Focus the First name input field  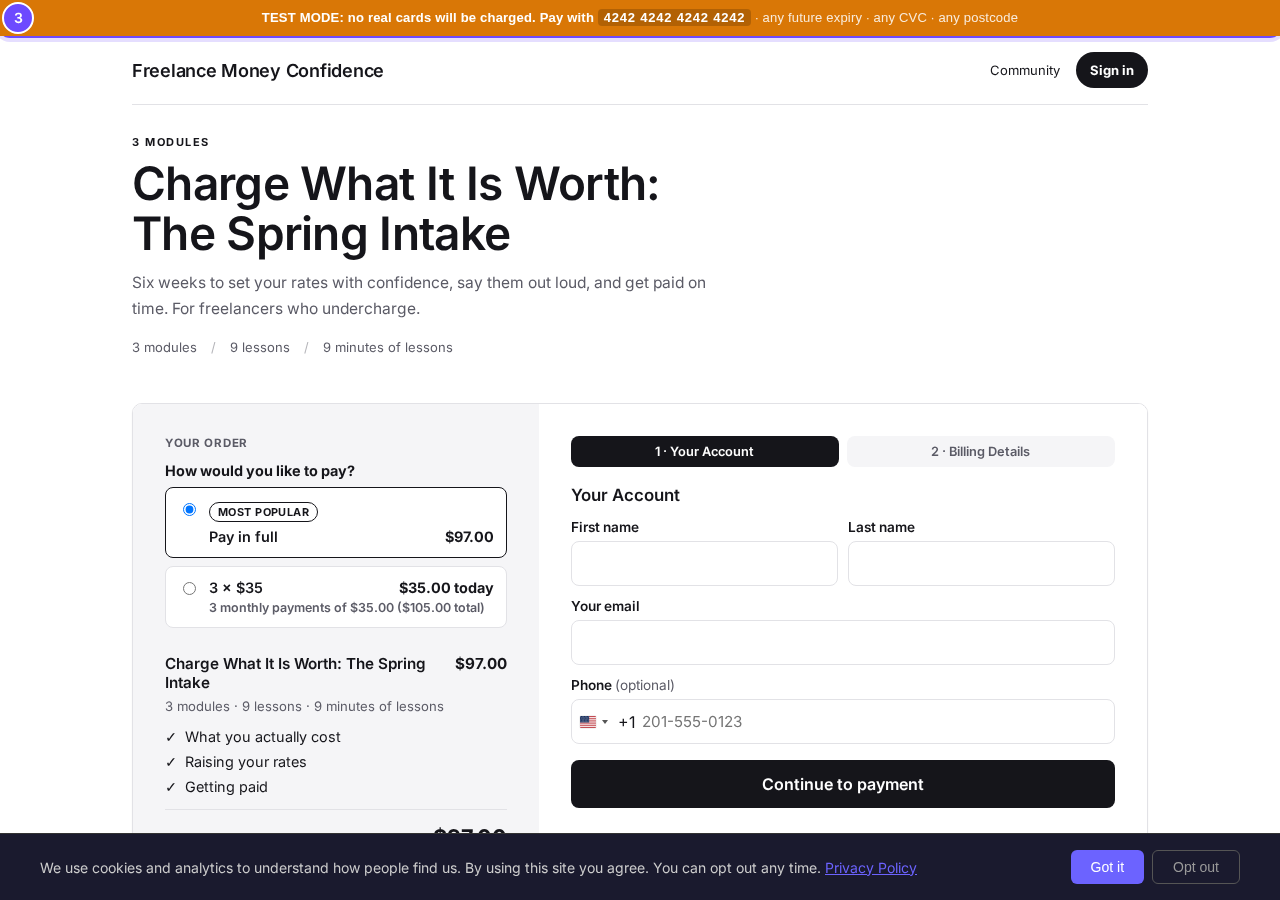(704, 563)
